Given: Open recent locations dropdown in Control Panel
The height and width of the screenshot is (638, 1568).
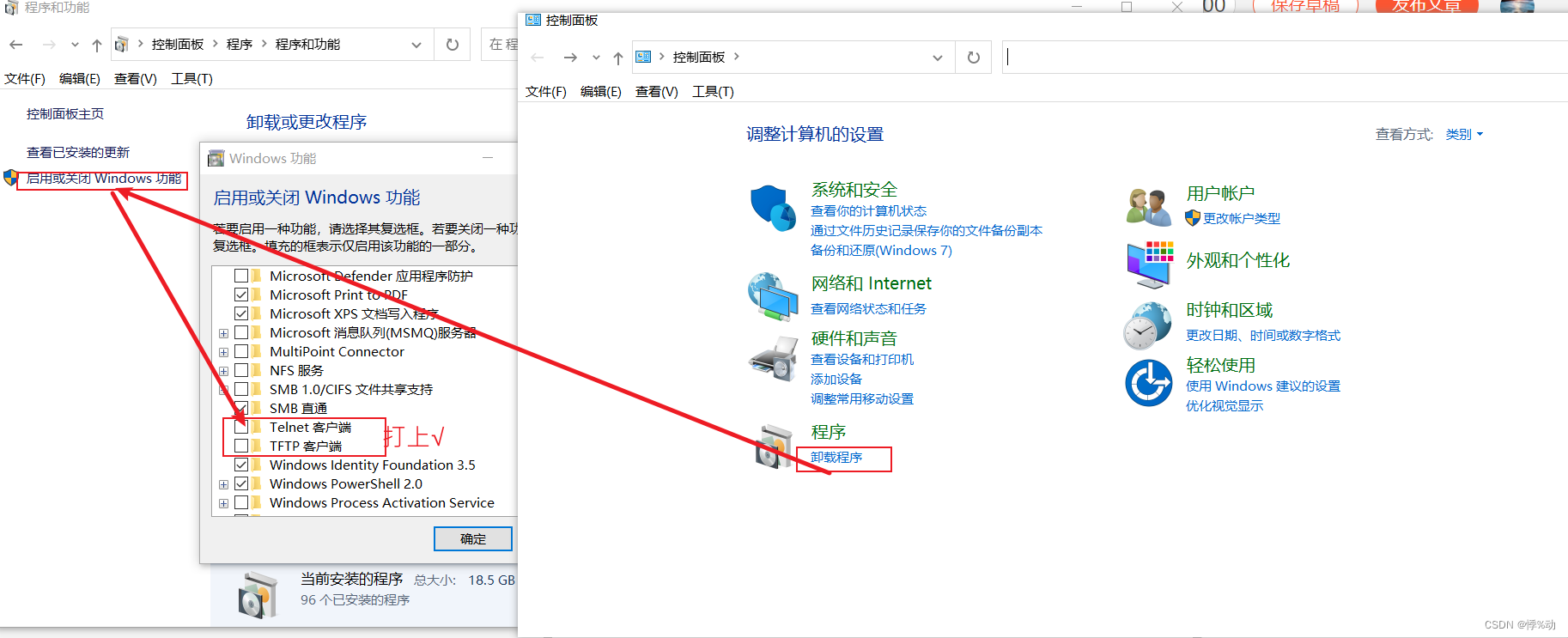Looking at the screenshot, I should (596, 58).
